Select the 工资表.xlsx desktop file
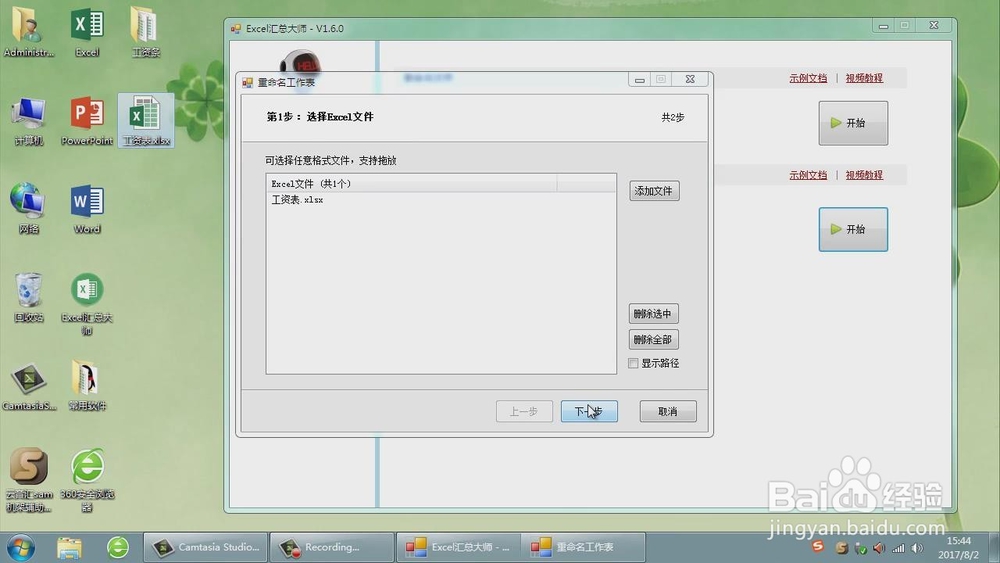This screenshot has height=563, width=1000. (146, 121)
